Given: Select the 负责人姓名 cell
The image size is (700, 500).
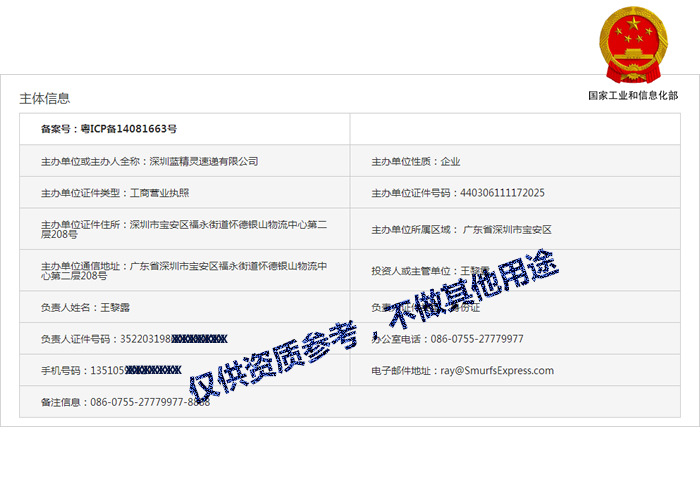Looking at the screenshot, I should click(80, 308).
